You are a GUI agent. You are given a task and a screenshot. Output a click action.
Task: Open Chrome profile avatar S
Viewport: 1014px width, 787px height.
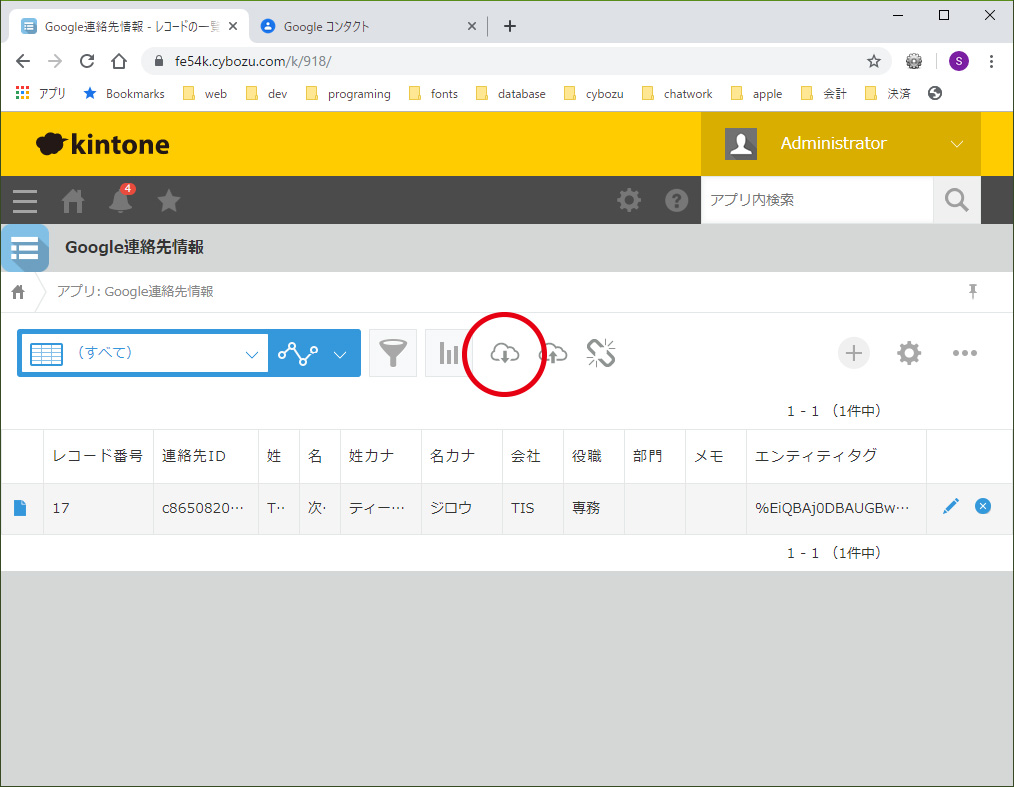tap(958, 61)
